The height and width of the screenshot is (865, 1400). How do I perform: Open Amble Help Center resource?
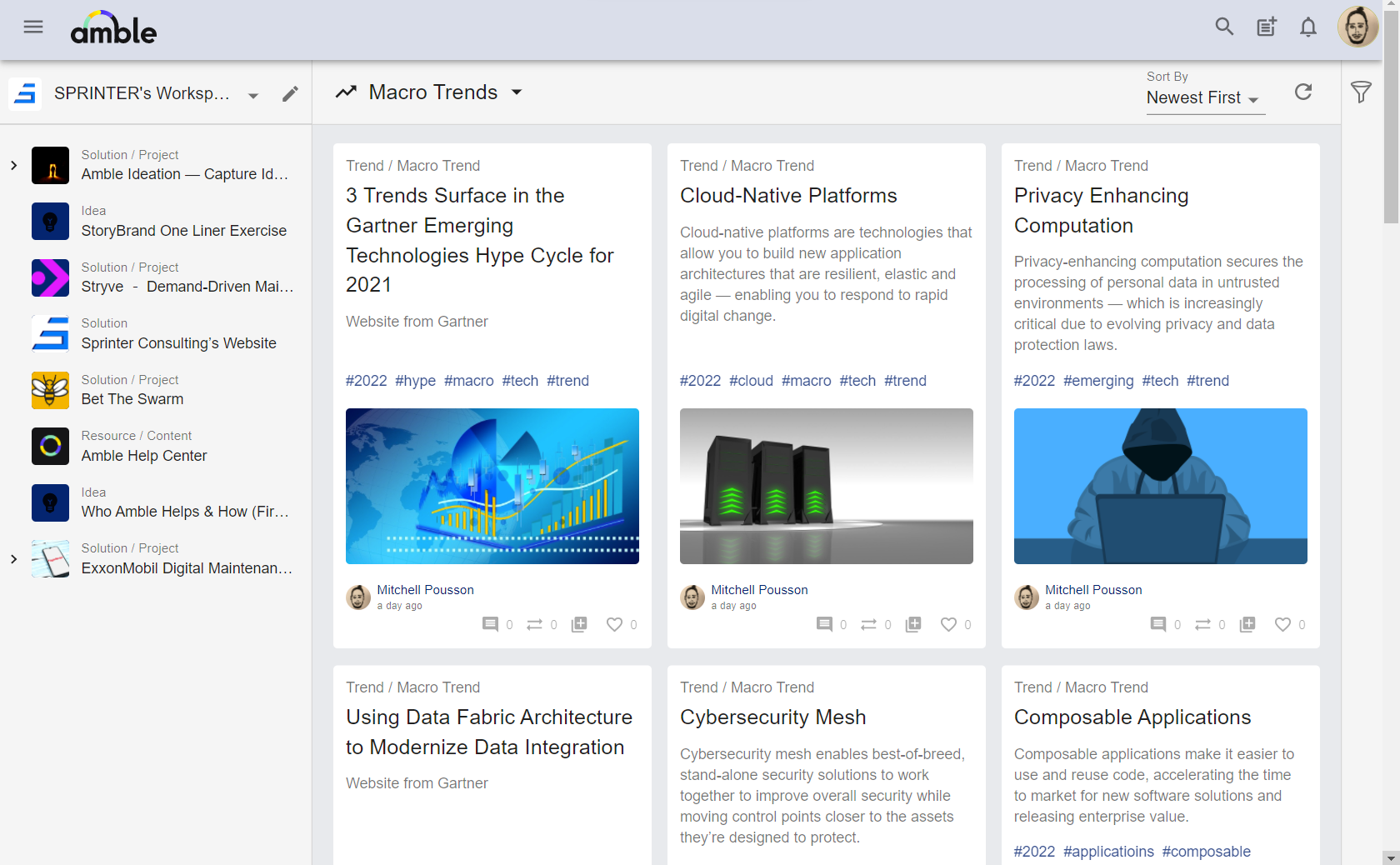(x=144, y=456)
